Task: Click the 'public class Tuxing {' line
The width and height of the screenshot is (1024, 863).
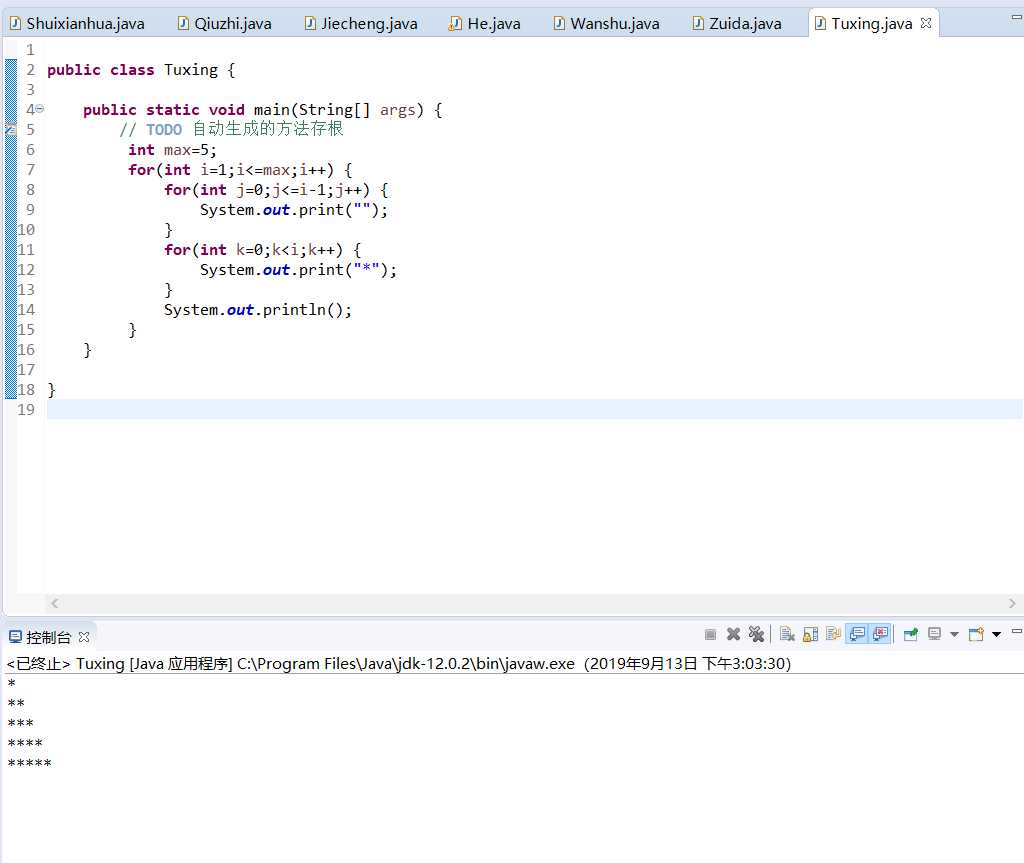Action: (141, 70)
